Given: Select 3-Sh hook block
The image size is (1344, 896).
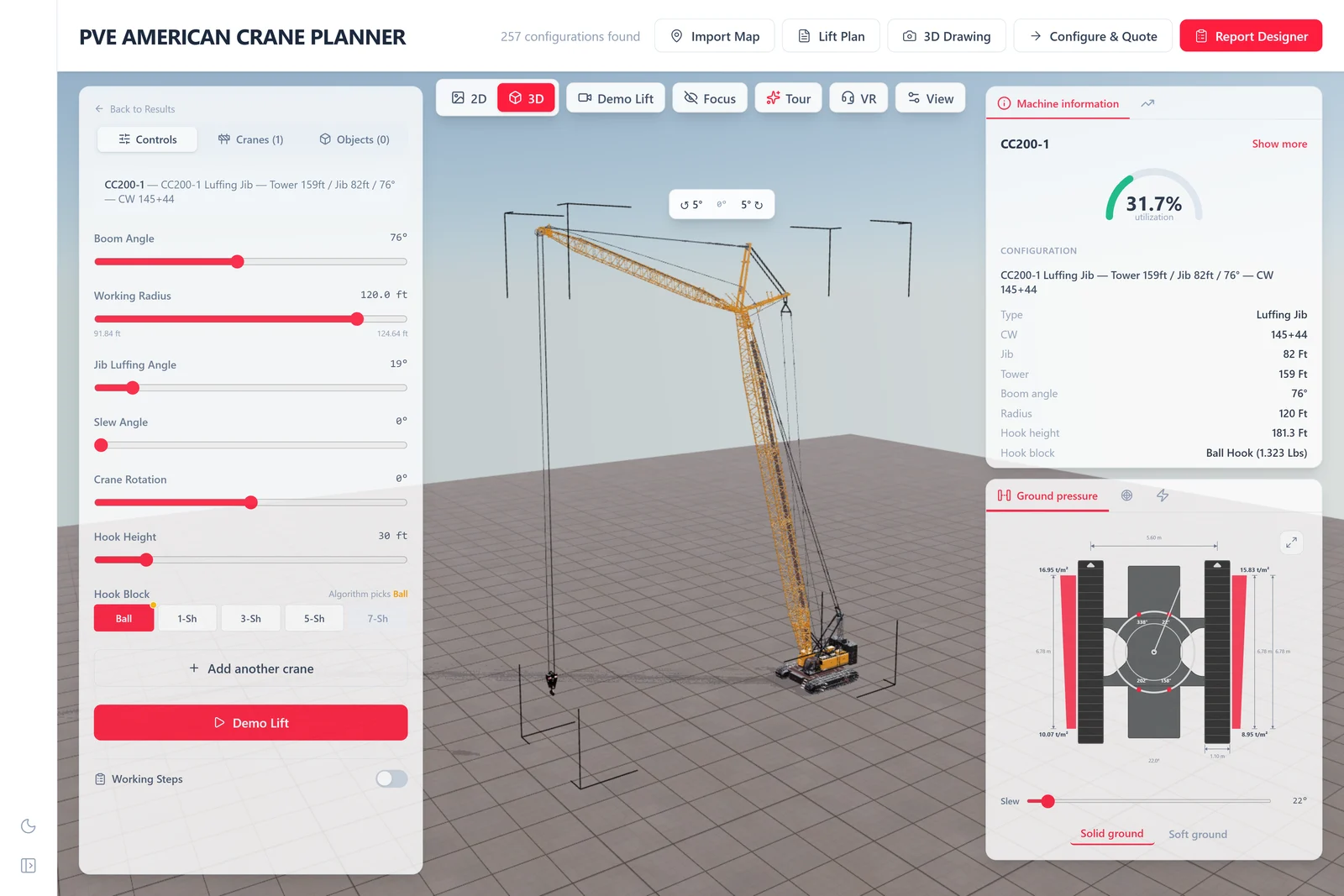Looking at the screenshot, I should (x=250, y=618).
